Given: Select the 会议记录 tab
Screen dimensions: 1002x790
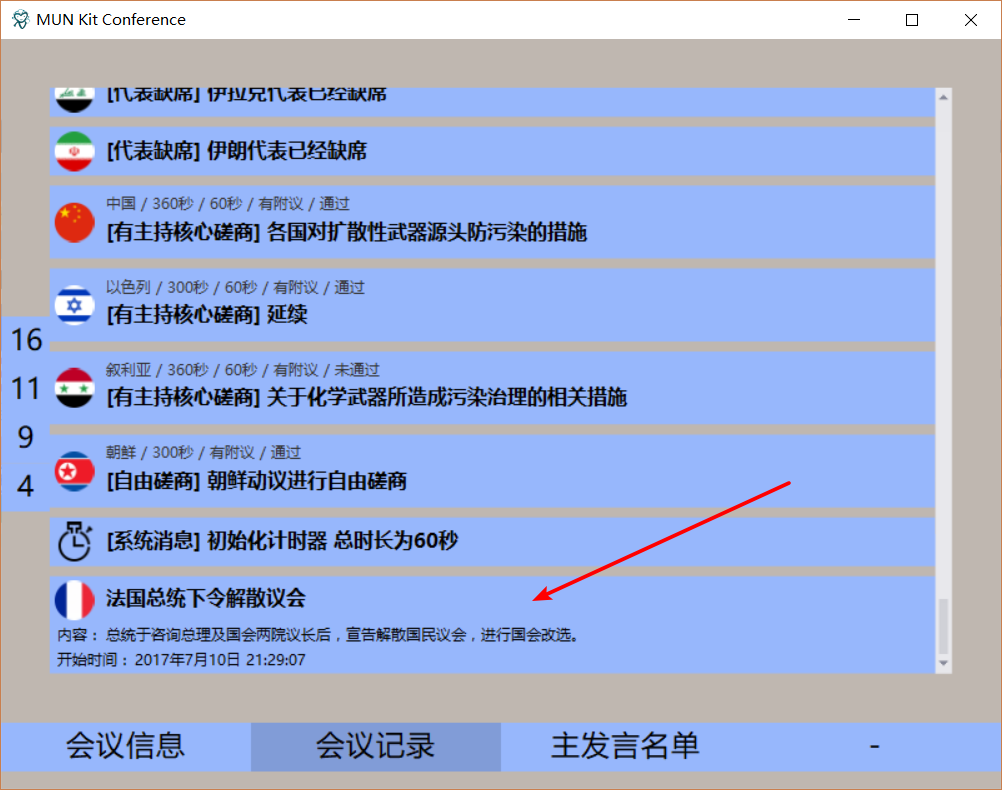Looking at the screenshot, I should pos(375,746).
